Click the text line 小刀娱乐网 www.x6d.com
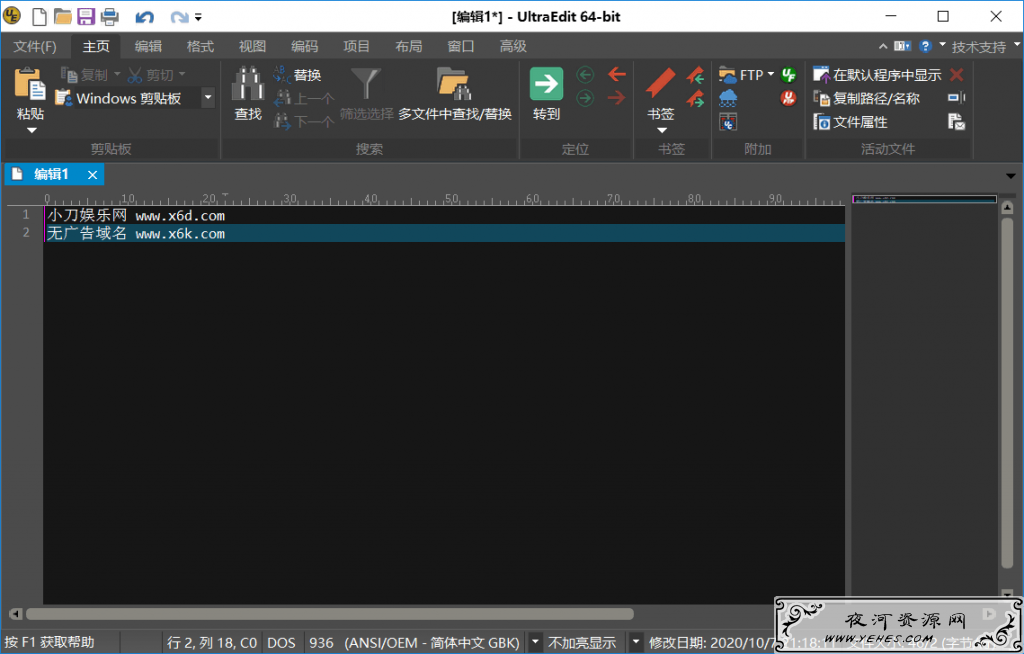1024x654 pixels. (x=136, y=216)
